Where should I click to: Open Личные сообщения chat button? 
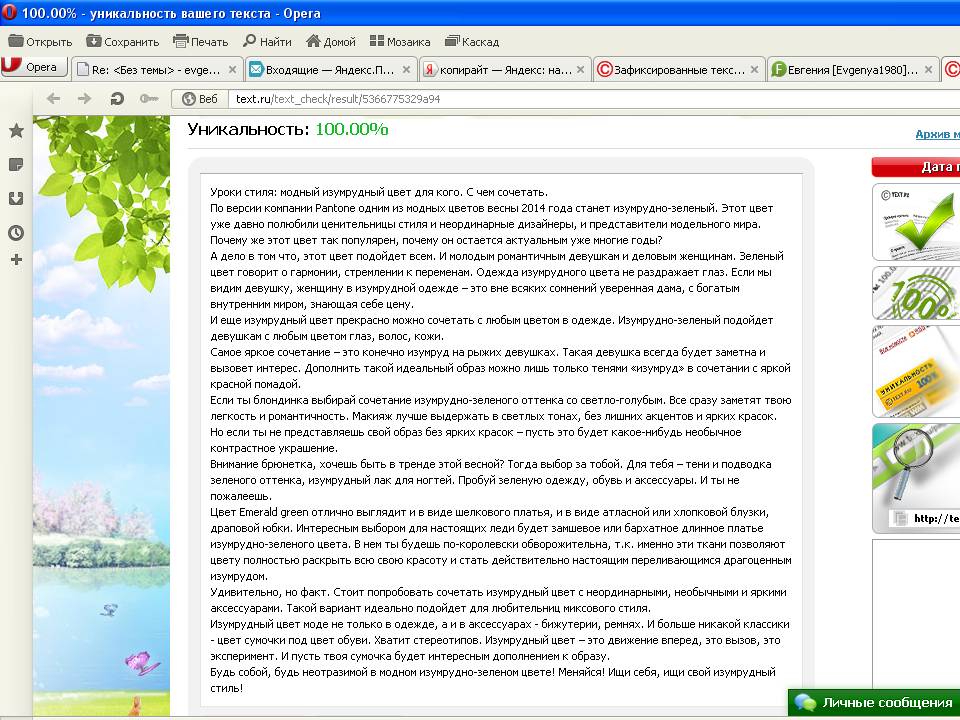[x=874, y=703]
